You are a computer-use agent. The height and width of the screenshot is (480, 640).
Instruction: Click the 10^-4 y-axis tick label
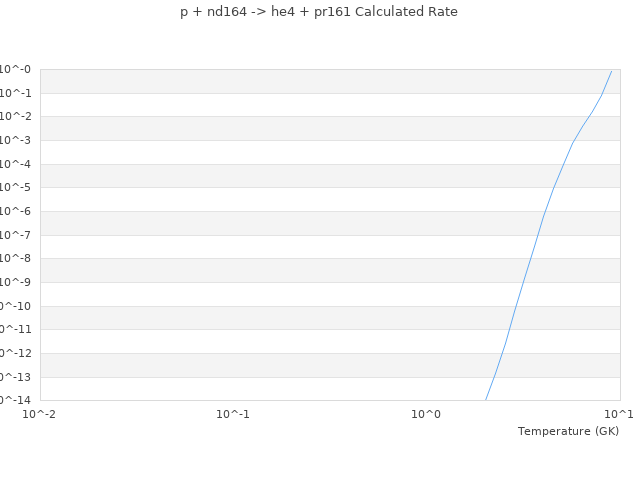15,164
